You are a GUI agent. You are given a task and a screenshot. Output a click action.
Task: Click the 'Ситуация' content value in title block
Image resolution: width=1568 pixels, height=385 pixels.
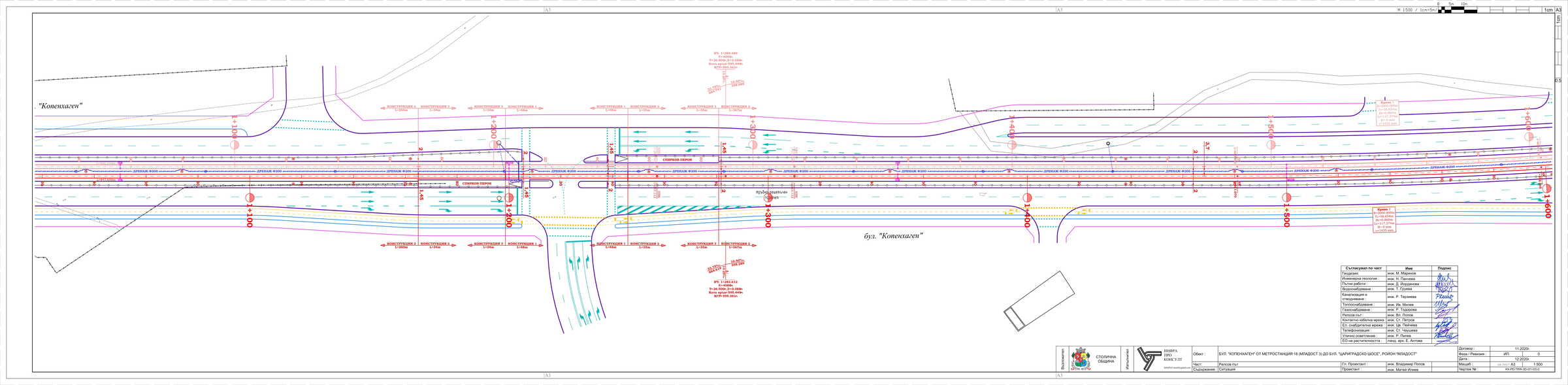(1227, 369)
